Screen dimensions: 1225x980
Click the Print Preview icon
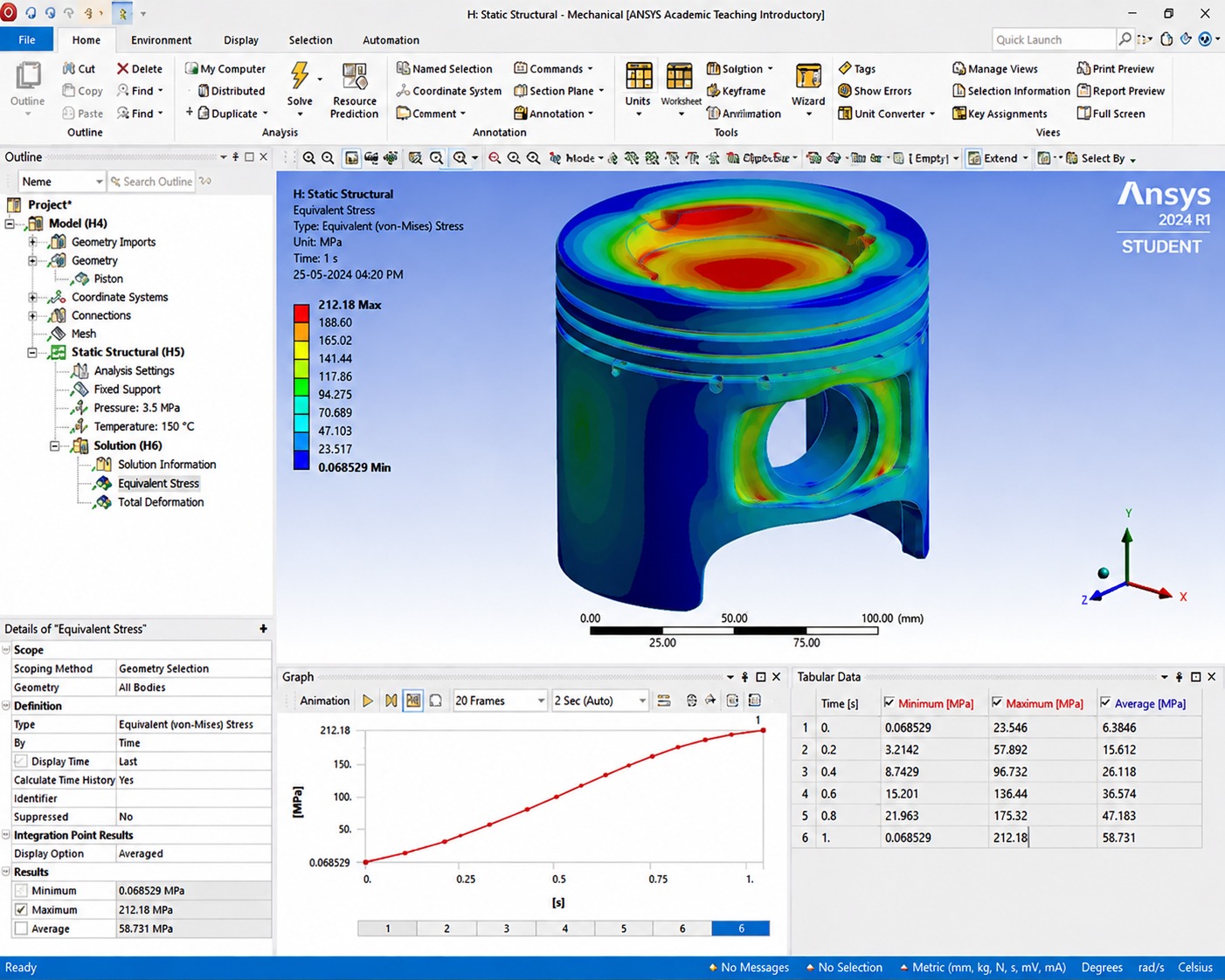pyautogui.click(x=1083, y=68)
